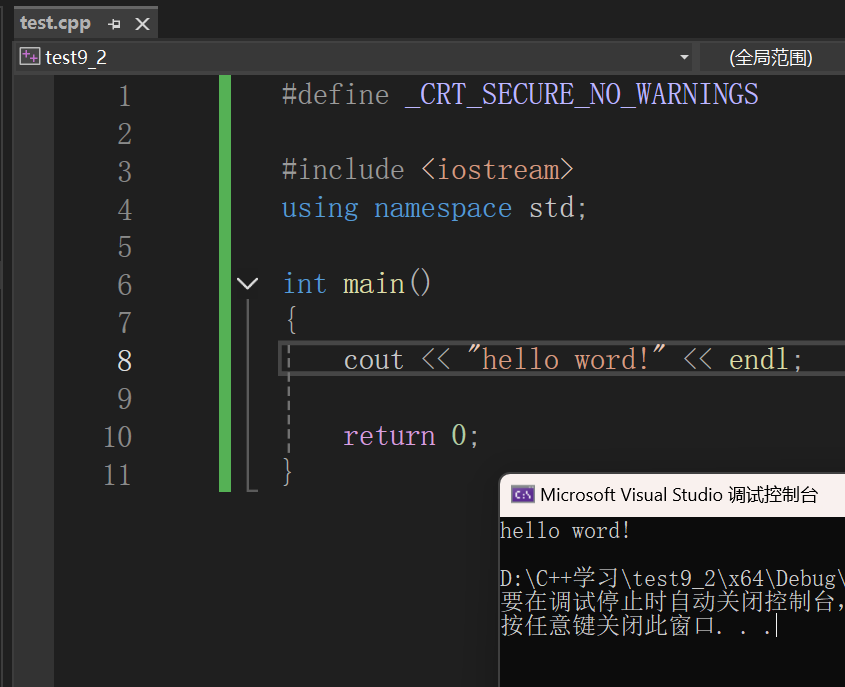The height and width of the screenshot is (687, 845).
Task: Click the using keyword on line 4
Action: point(320,209)
